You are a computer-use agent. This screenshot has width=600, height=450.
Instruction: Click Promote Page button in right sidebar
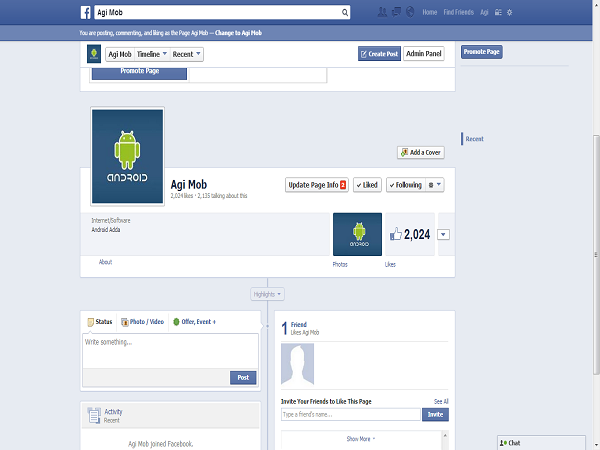pos(481,52)
